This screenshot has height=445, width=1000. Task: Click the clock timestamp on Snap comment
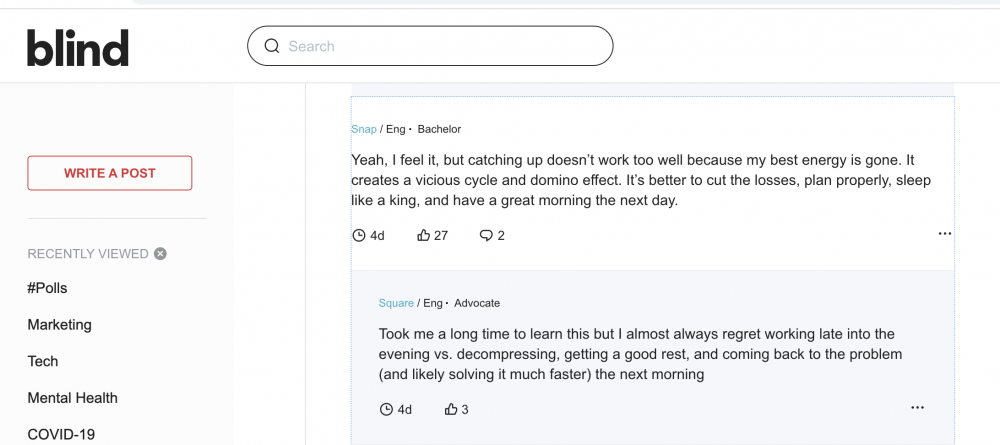coord(368,235)
